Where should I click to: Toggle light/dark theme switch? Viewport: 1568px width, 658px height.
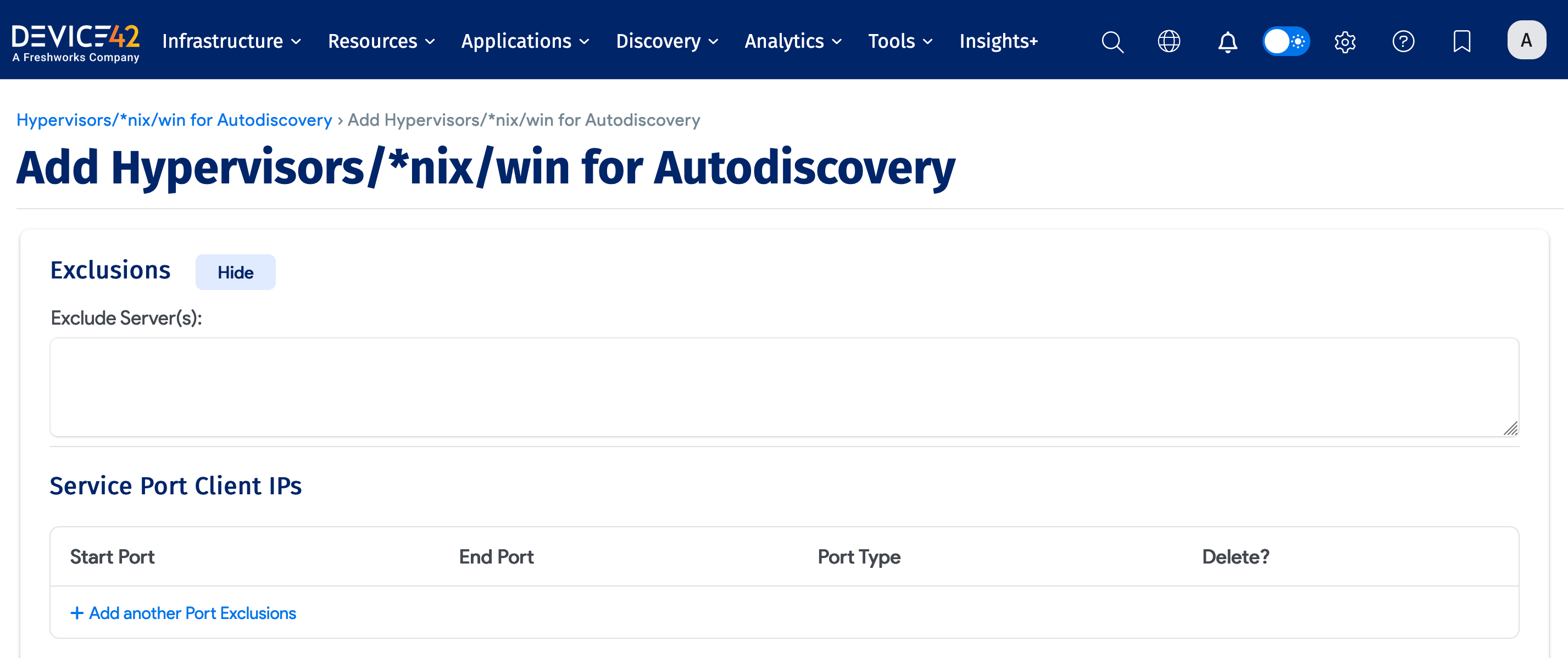(1286, 41)
